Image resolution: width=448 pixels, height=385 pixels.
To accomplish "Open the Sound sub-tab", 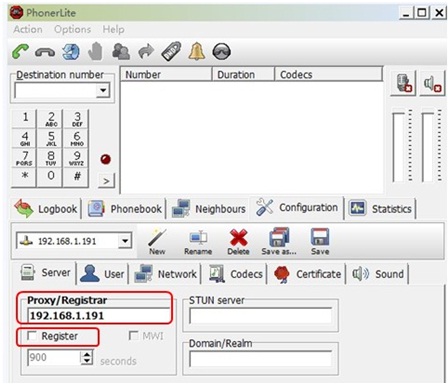I will pos(378,274).
